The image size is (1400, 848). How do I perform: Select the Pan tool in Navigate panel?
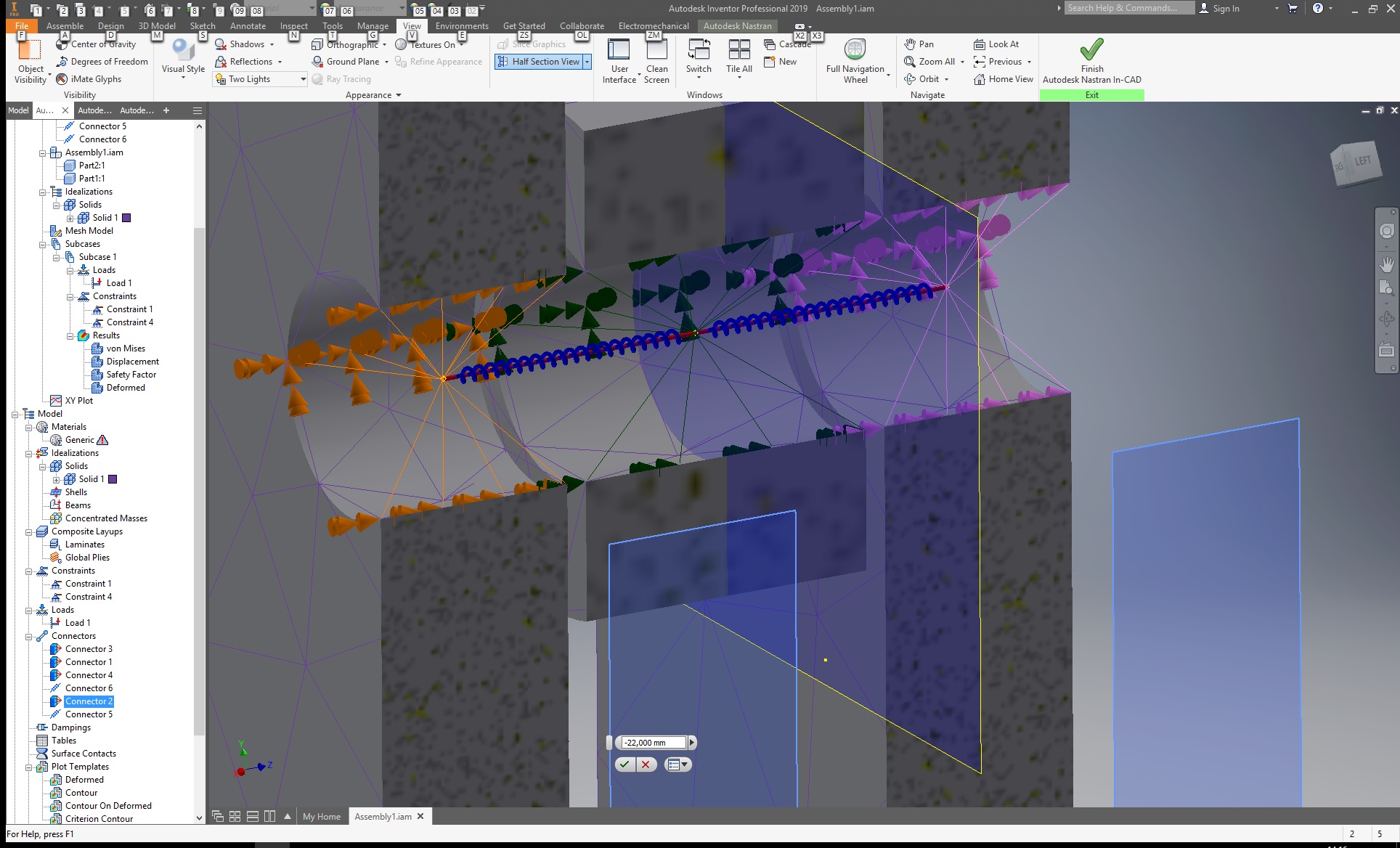click(x=921, y=44)
